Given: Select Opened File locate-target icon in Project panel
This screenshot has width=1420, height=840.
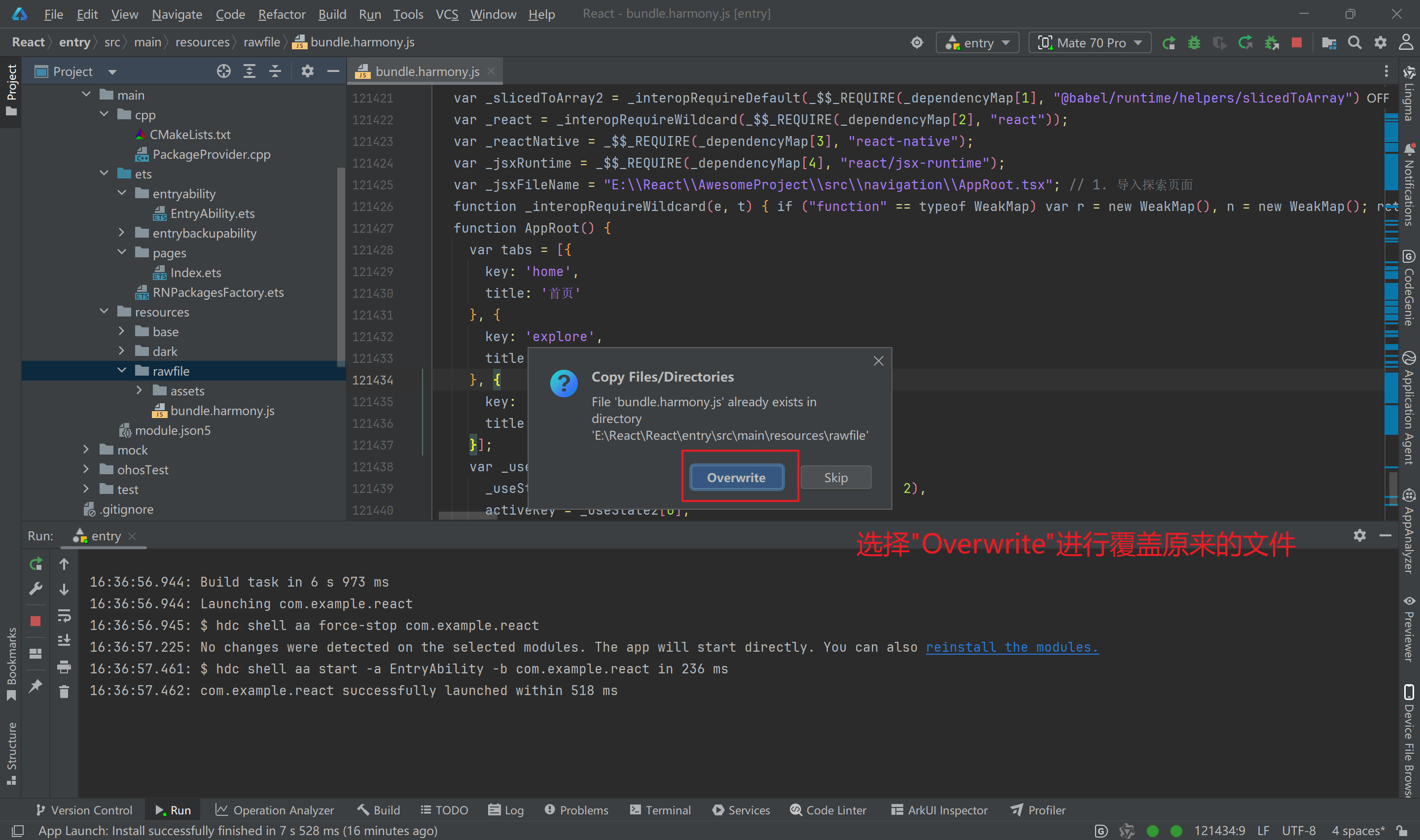Looking at the screenshot, I should [x=223, y=71].
